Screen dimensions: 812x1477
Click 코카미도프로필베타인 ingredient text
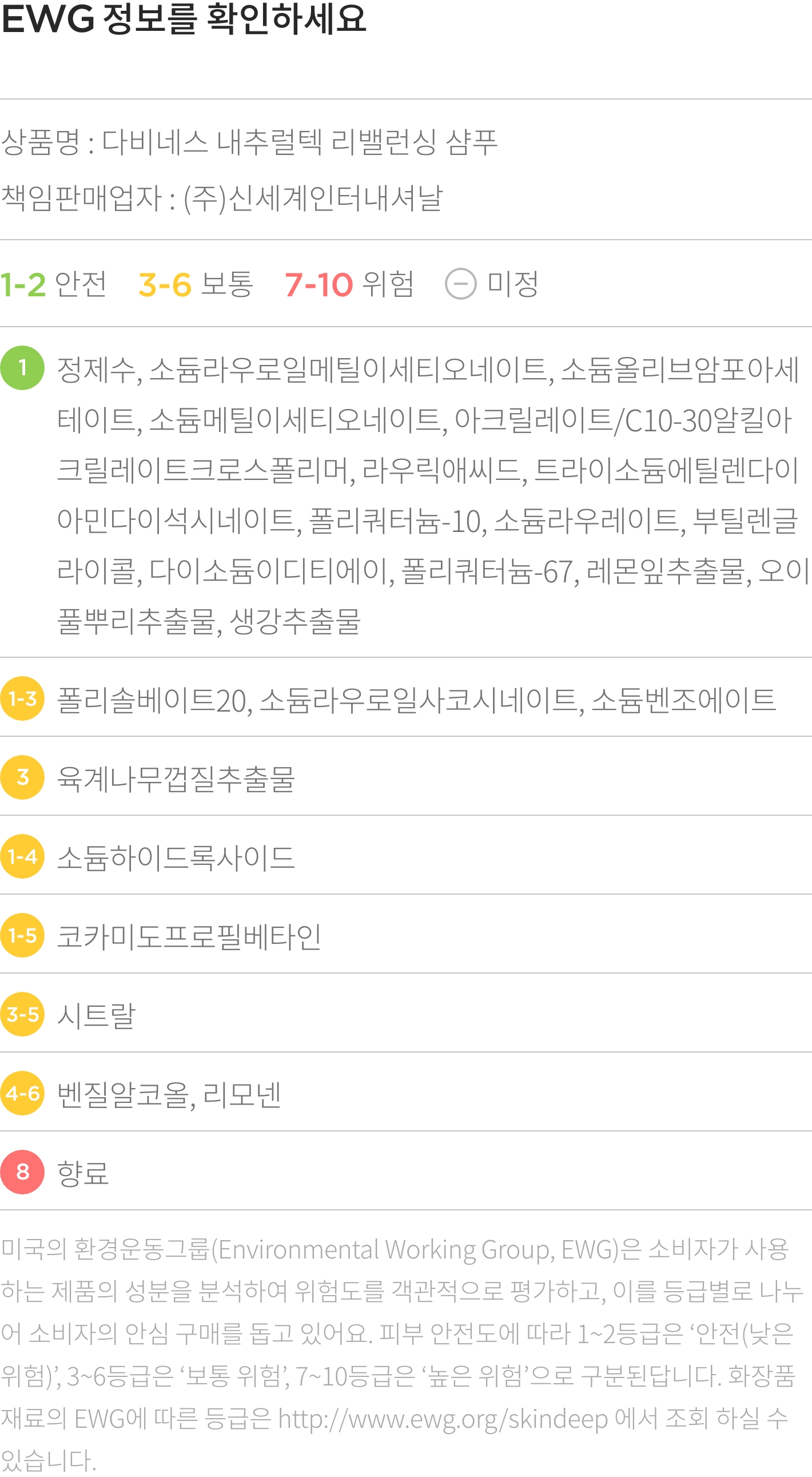tap(190, 936)
